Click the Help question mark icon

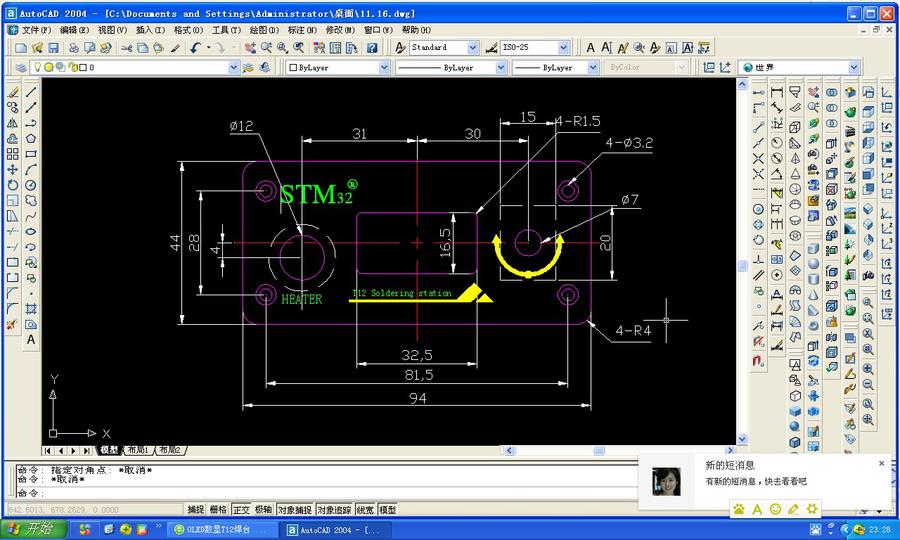[372, 48]
